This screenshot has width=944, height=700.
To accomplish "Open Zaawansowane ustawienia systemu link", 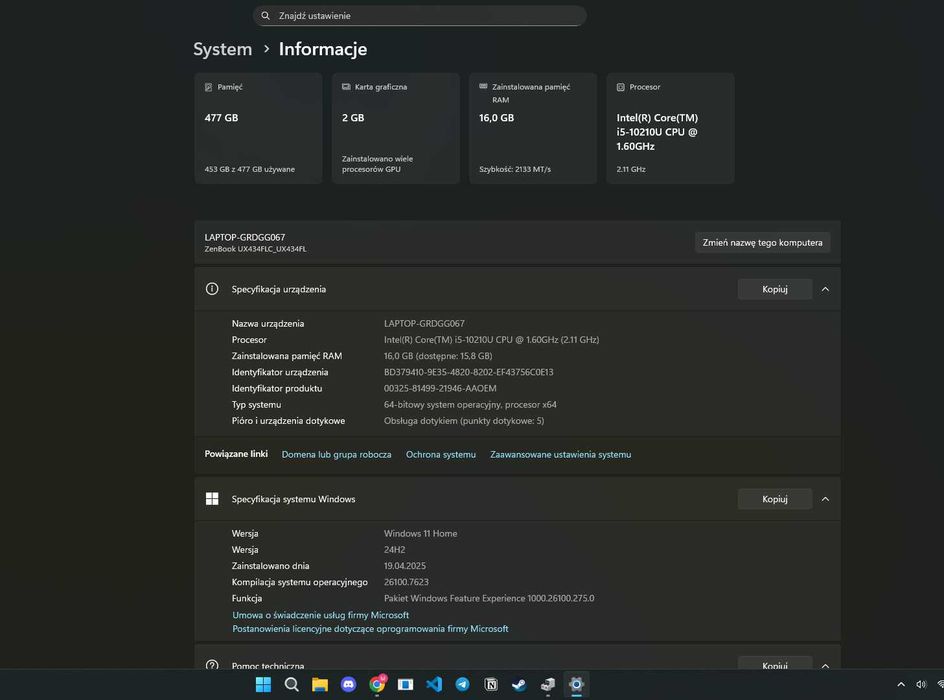I will (560, 454).
